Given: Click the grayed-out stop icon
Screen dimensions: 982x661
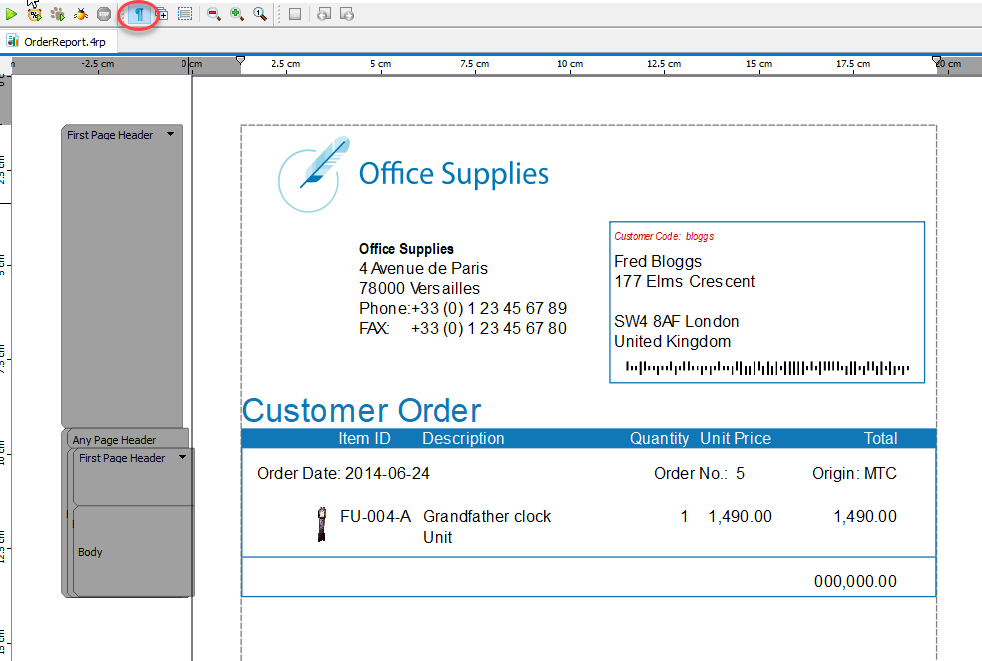Looking at the screenshot, I should coord(103,13).
